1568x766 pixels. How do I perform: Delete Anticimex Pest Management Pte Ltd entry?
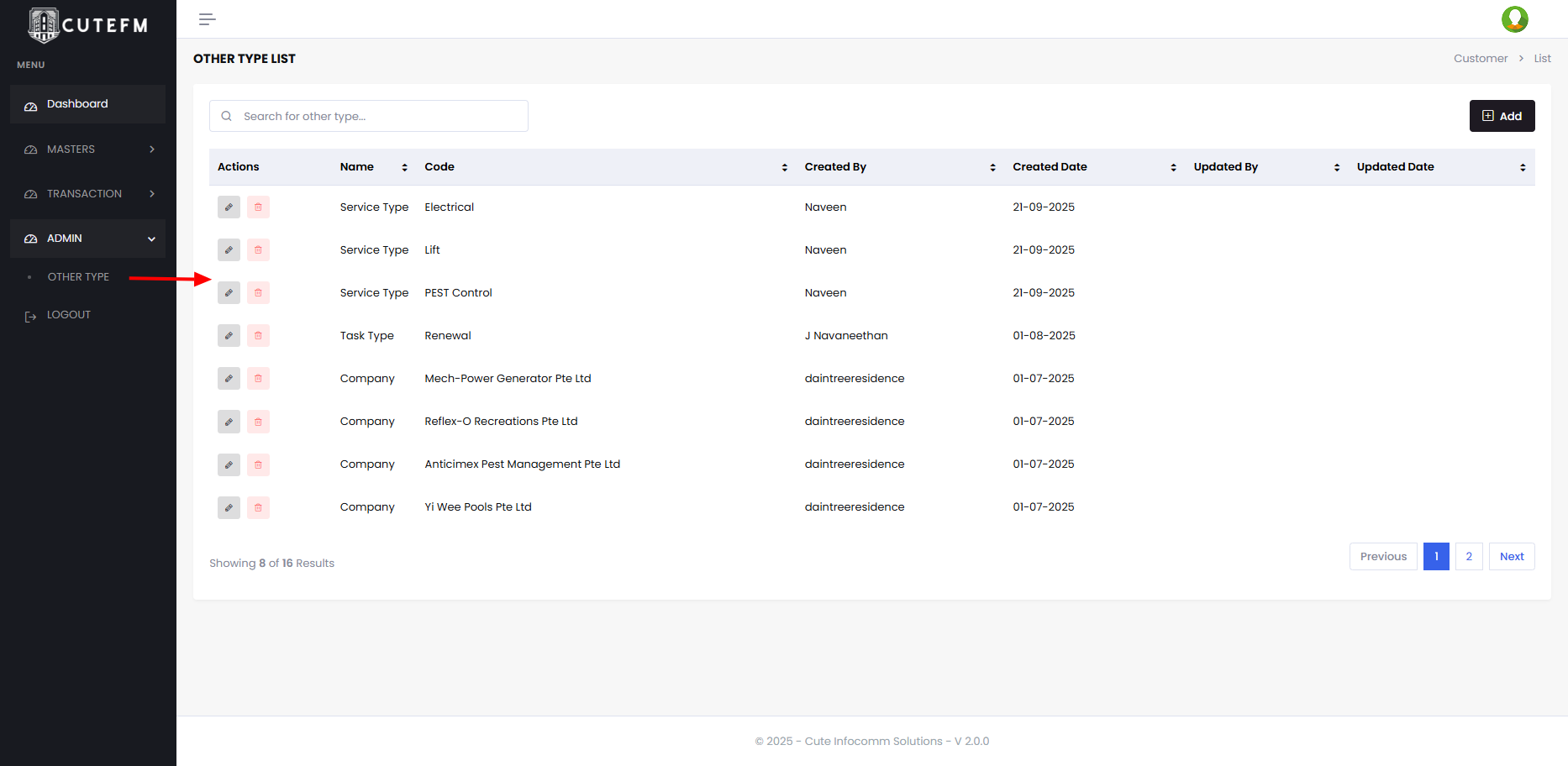[258, 464]
